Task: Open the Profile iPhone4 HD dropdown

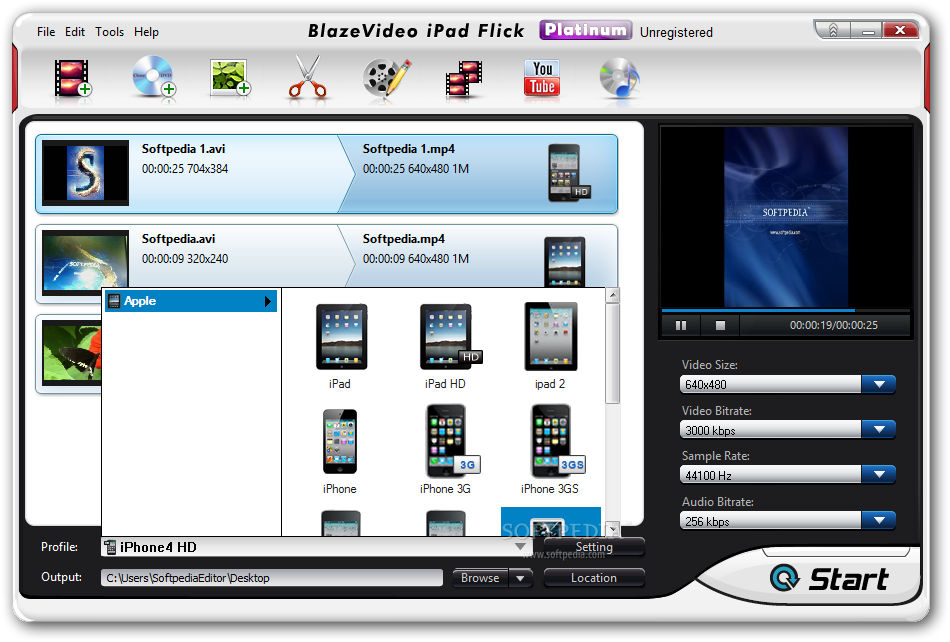Action: pyautogui.click(x=520, y=547)
